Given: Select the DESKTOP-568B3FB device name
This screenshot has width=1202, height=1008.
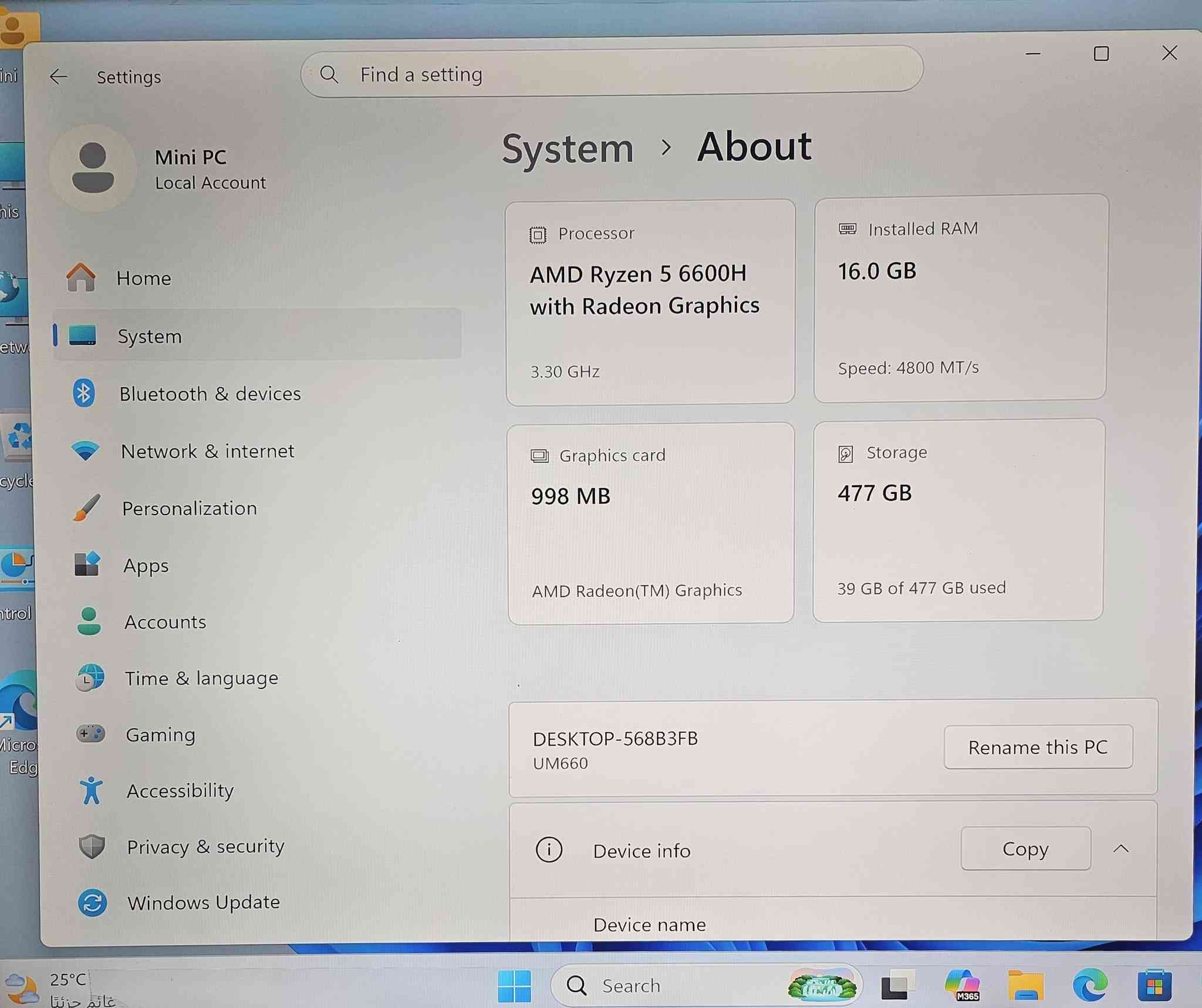Looking at the screenshot, I should point(615,738).
